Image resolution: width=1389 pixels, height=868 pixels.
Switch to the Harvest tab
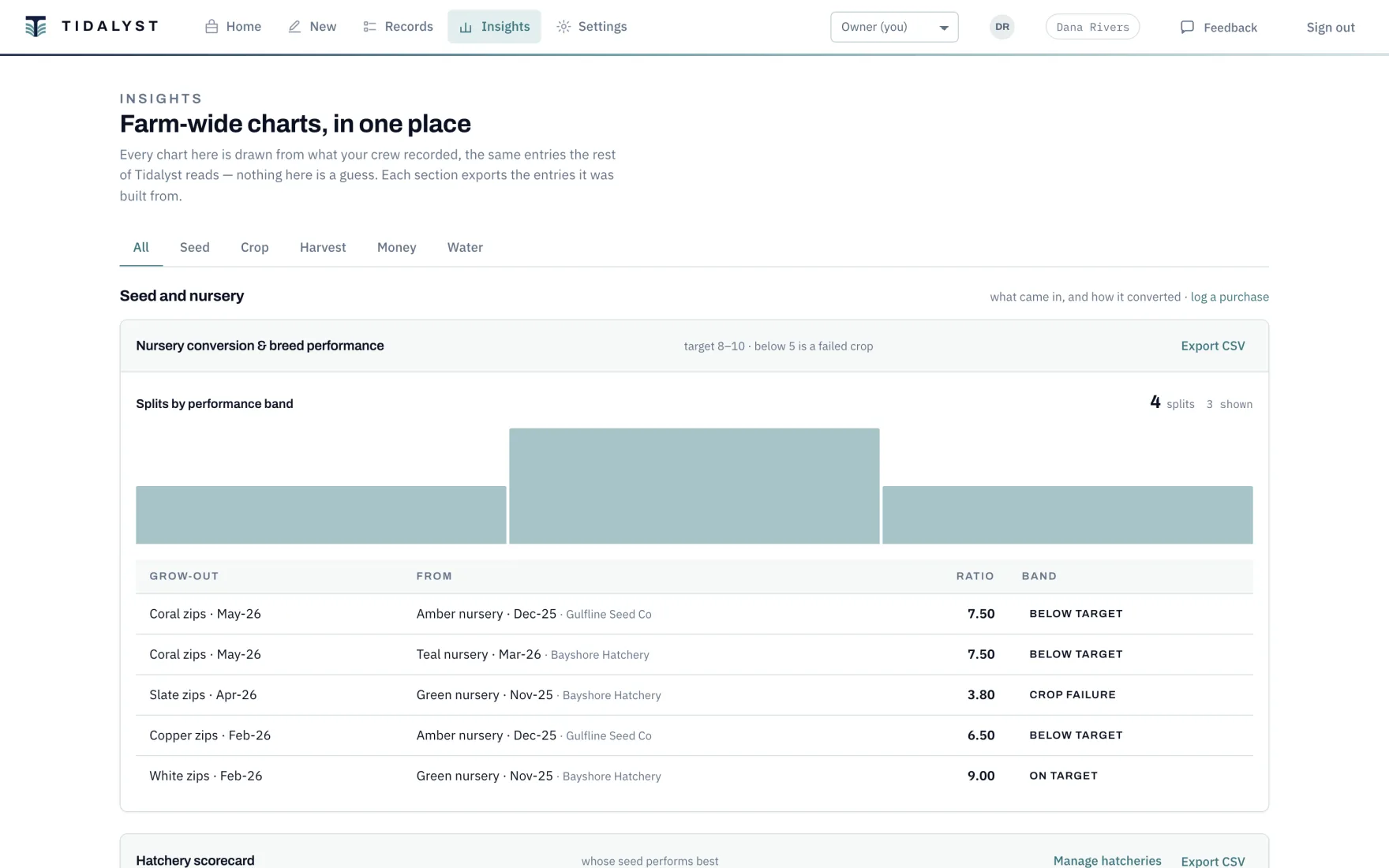[323, 248]
